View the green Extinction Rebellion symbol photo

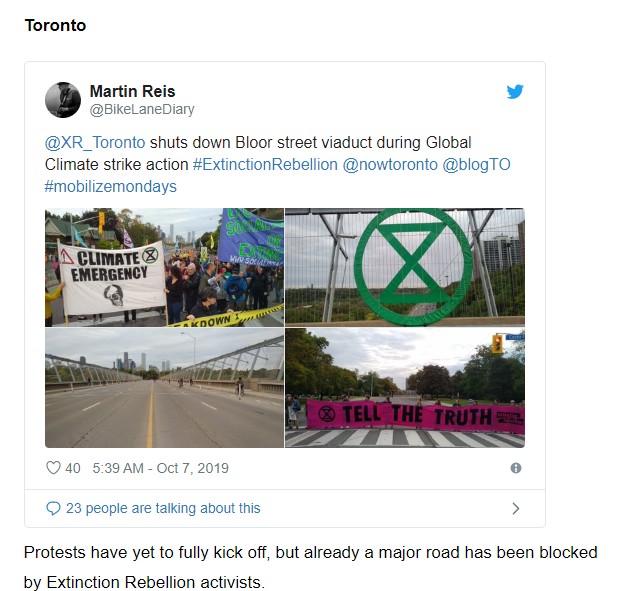405,268
